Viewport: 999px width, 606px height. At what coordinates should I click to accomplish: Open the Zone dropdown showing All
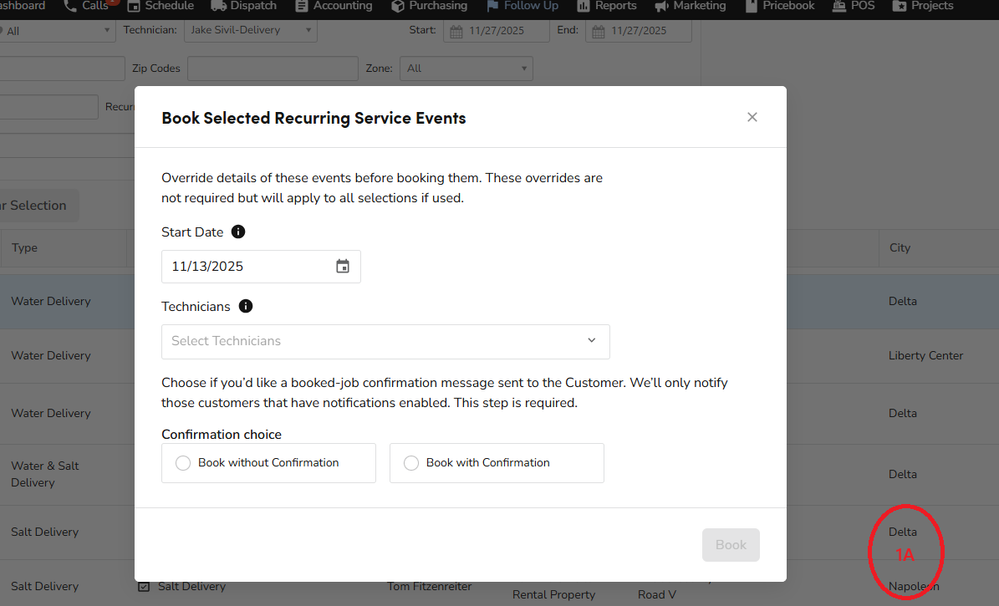pos(465,69)
